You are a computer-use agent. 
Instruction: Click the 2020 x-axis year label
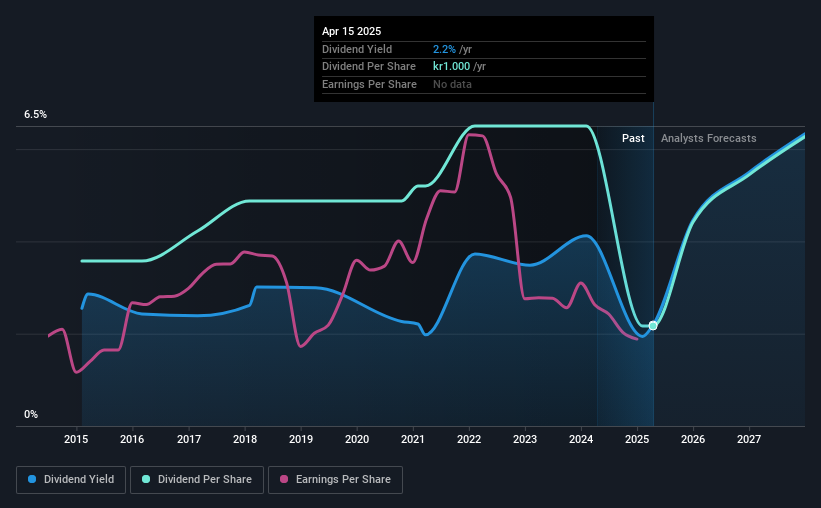pos(357,439)
